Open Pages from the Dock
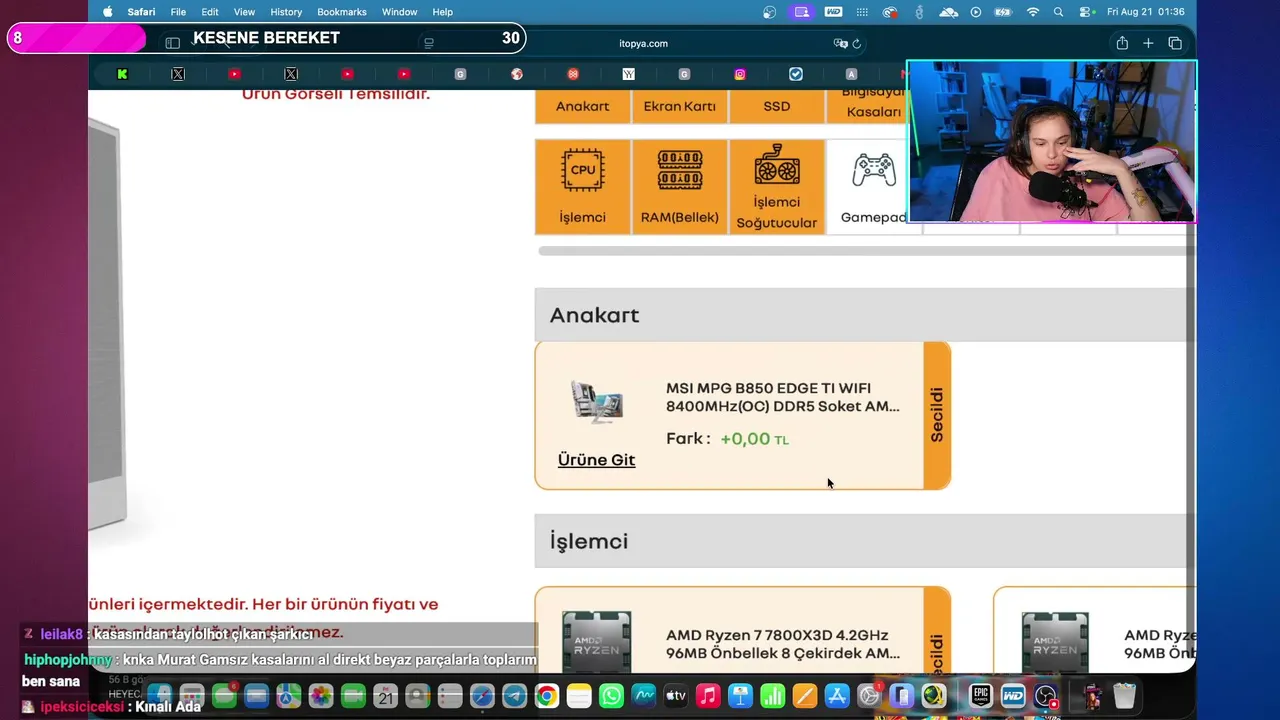 point(804,696)
